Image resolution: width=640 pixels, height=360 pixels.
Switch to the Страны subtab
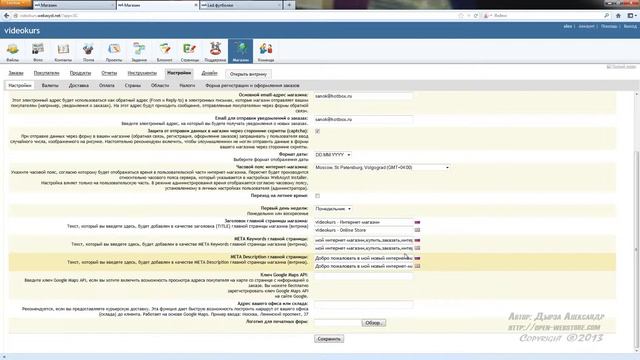click(133, 85)
